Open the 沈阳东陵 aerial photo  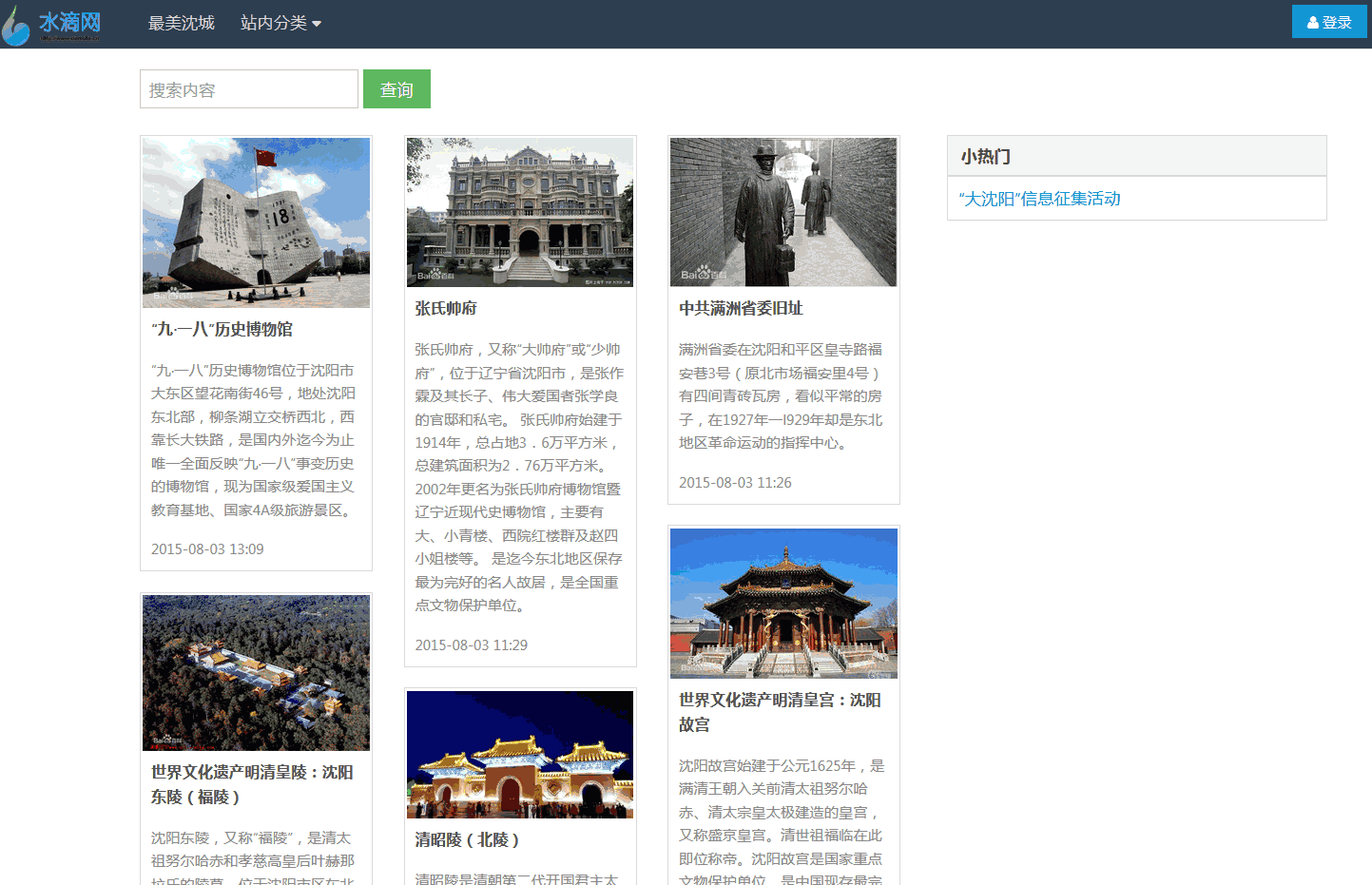256,673
